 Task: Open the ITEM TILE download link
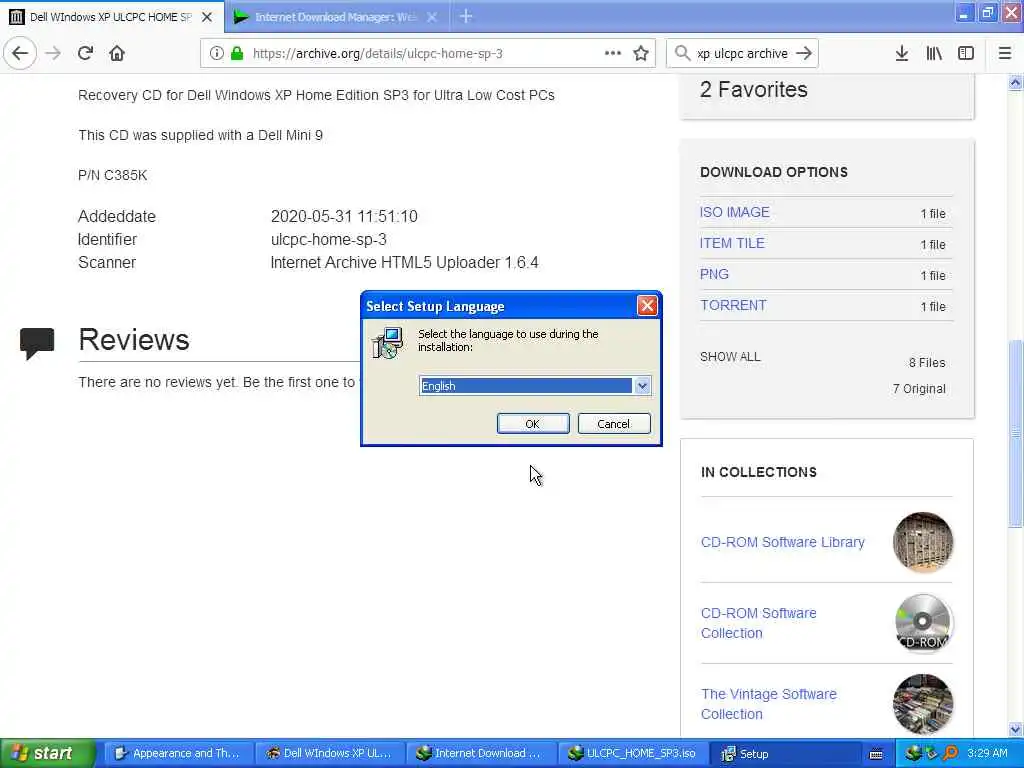point(732,243)
